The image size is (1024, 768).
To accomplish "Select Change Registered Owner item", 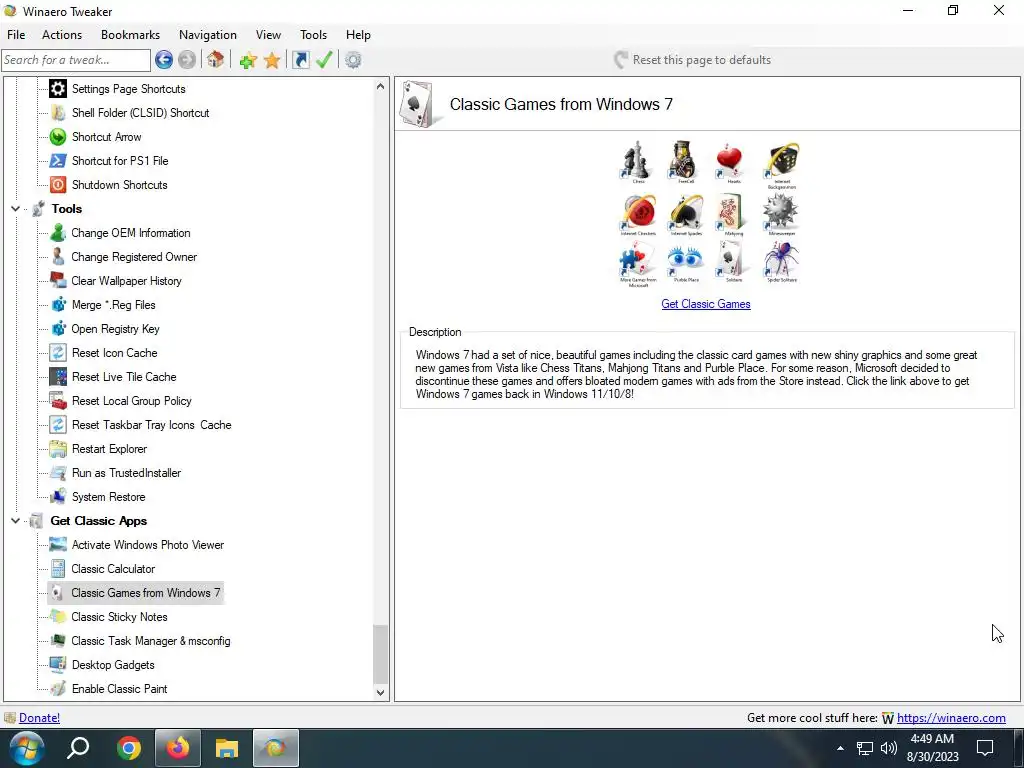I will (134, 257).
